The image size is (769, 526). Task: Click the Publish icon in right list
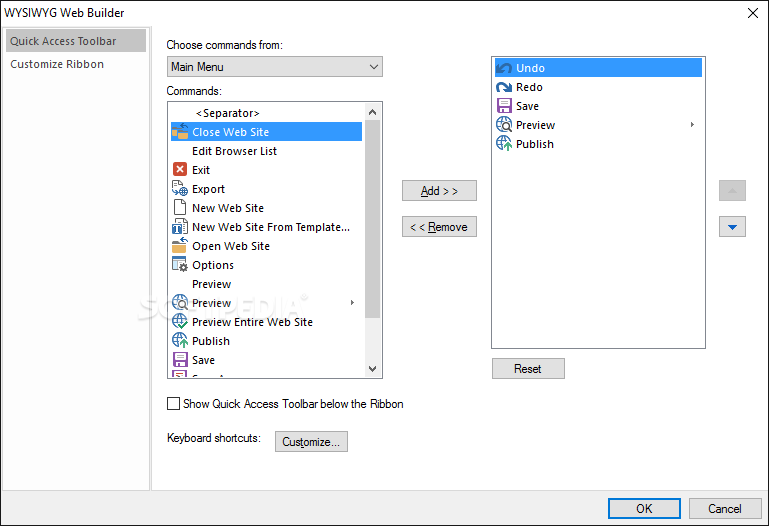tap(504, 144)
